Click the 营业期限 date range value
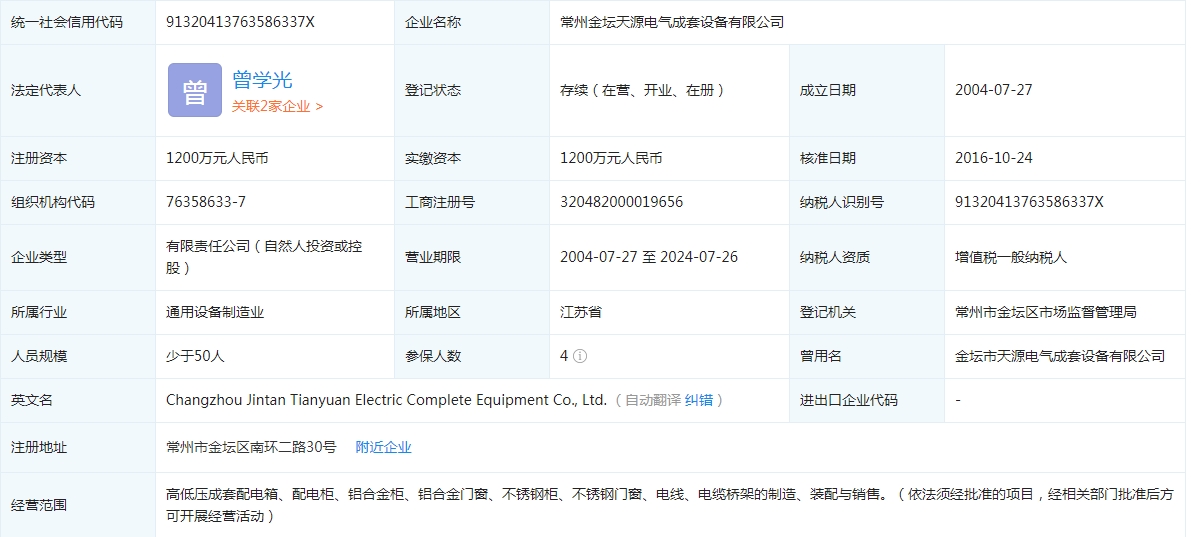 coord(648,257)
